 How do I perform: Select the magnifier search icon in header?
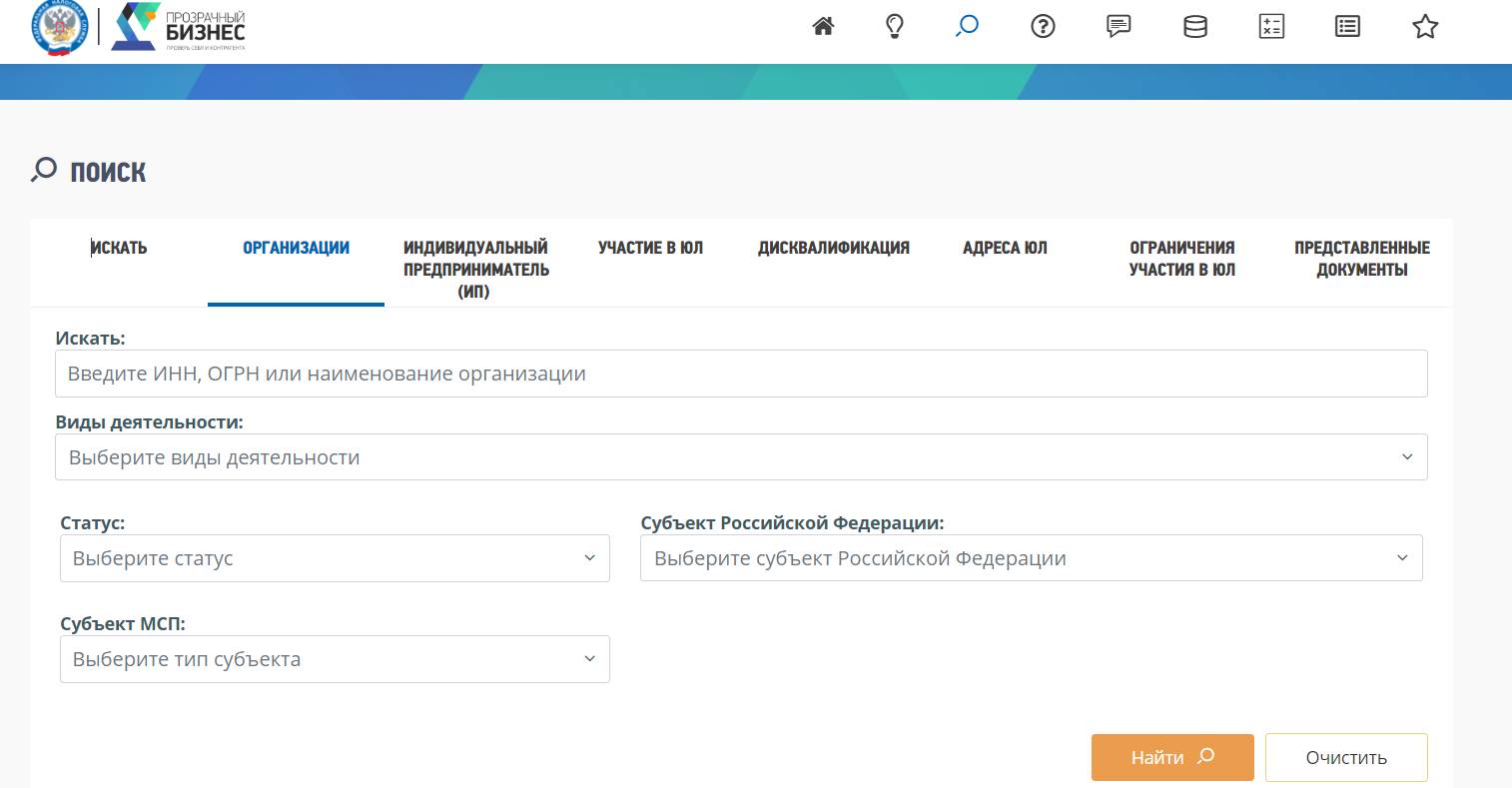[967, 27]
